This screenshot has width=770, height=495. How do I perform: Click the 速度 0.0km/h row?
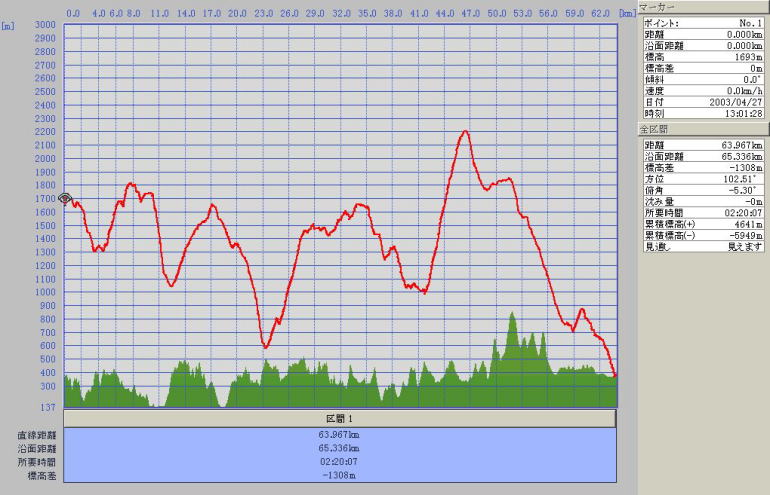(x=702, y=91)
